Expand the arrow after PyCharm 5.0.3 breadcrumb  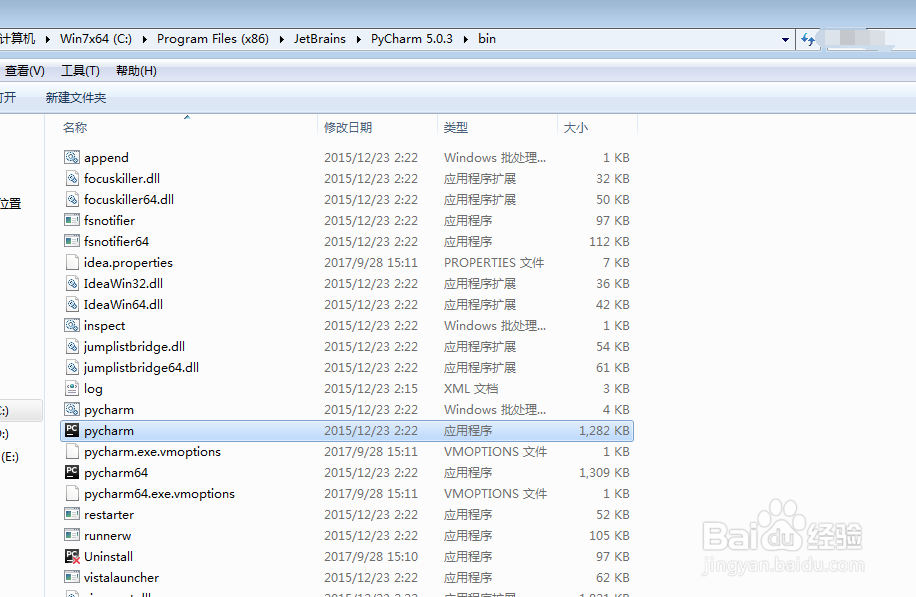pos(466,39)
